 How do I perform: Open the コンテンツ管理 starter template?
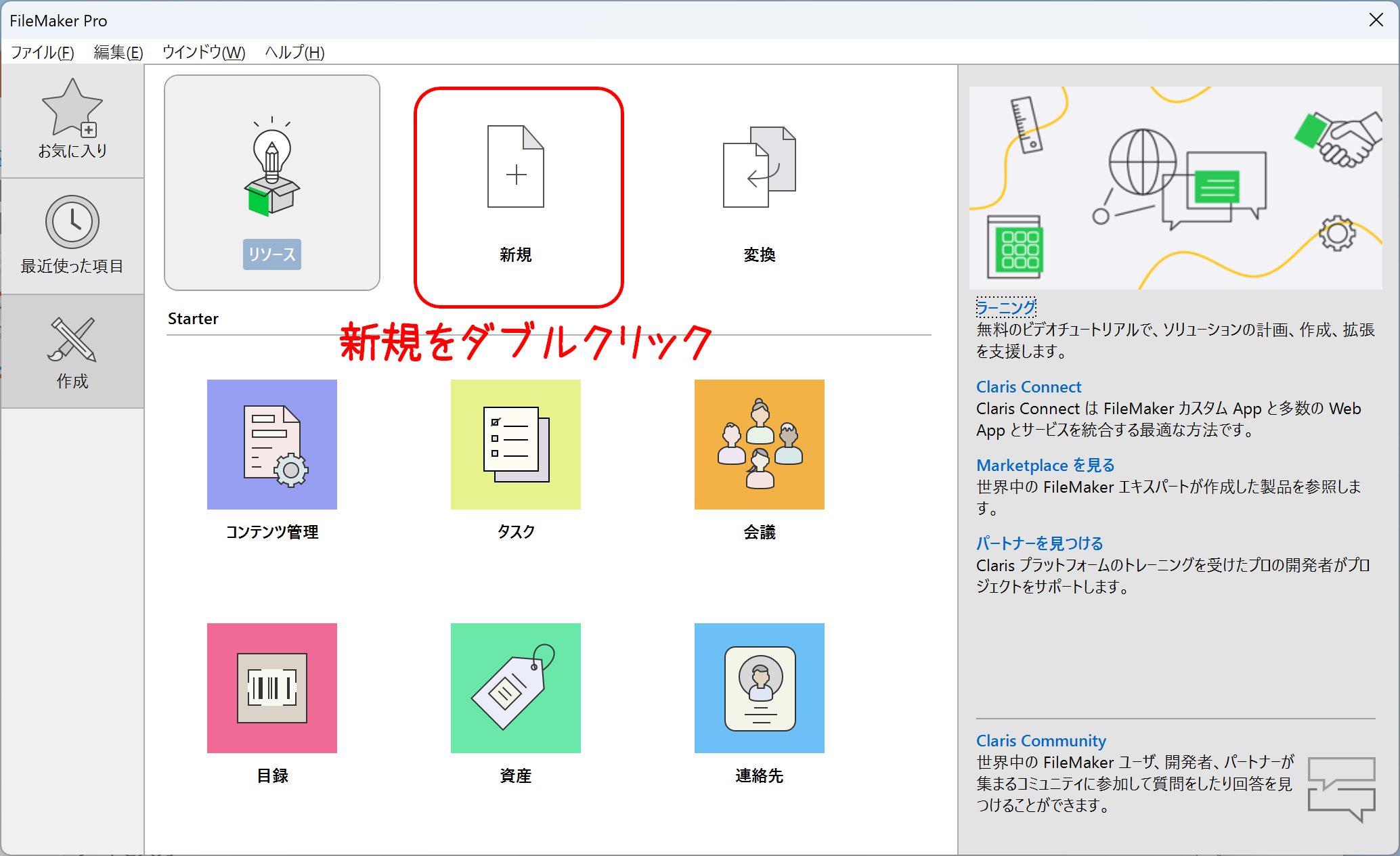point(271,445)
